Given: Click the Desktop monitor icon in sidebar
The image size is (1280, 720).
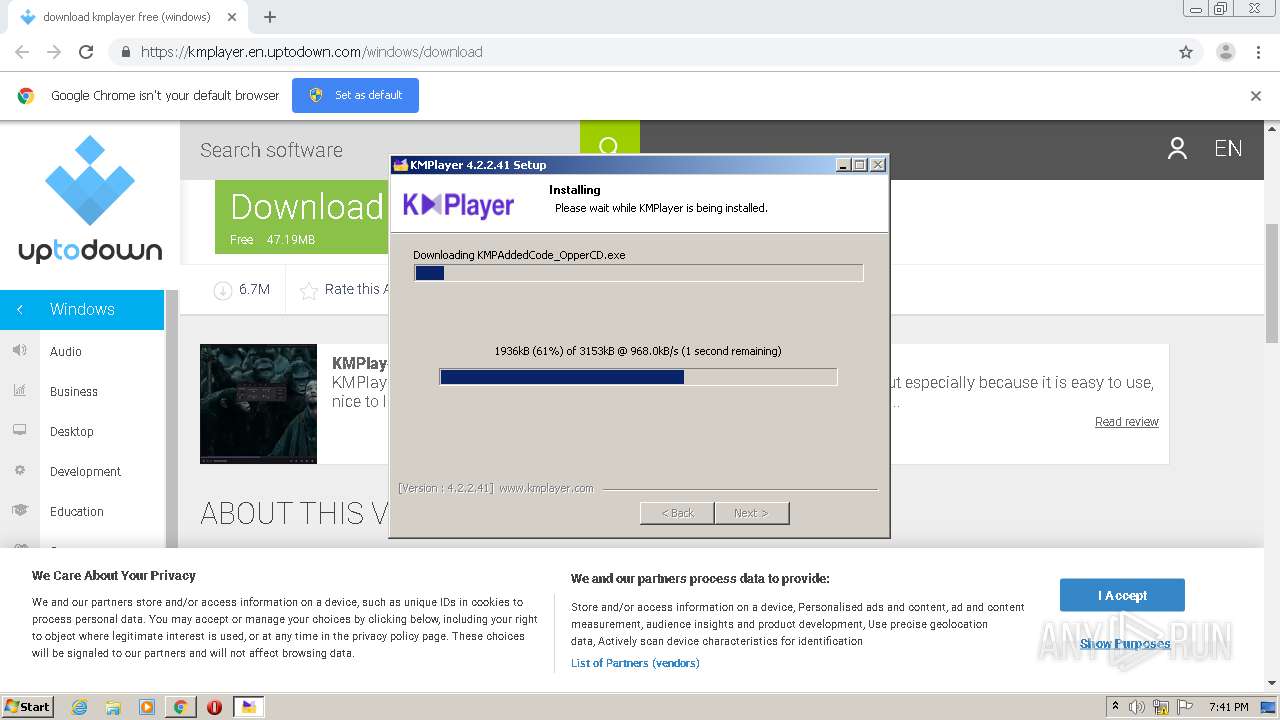Looking at the screenshot, I should tap(19, 430).
